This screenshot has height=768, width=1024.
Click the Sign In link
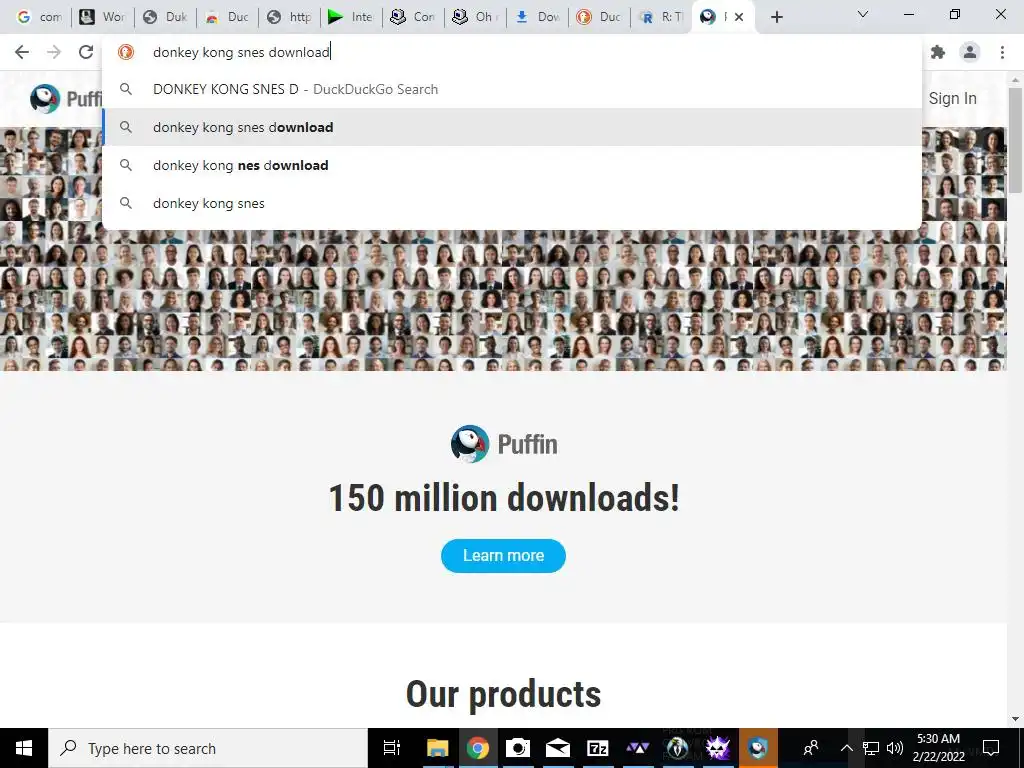(x=952, y=99)
